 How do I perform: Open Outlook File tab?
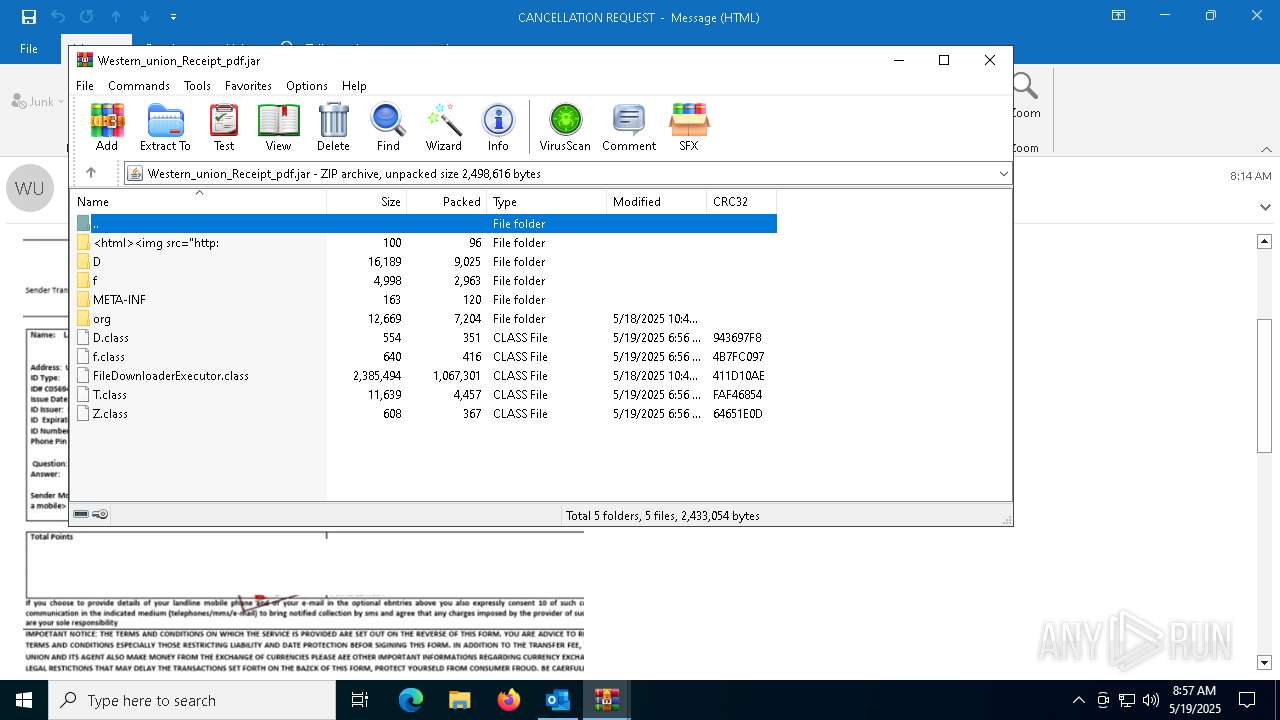click(x=29, y=49)
